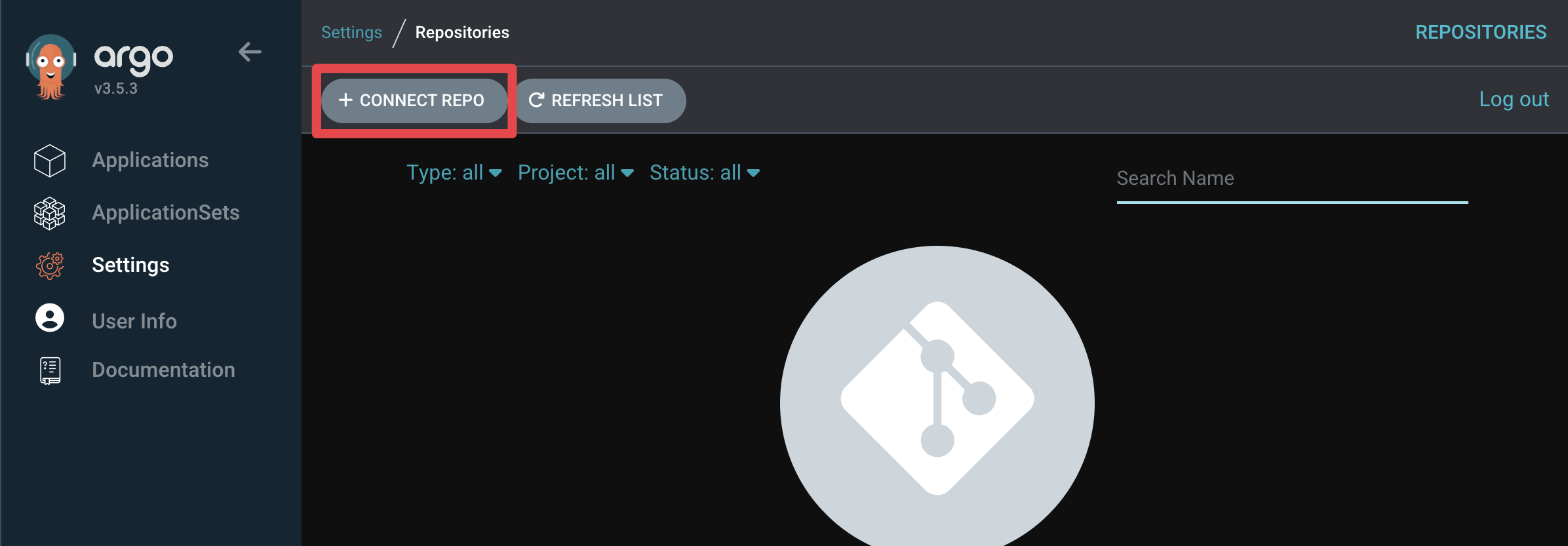Select the Settings gear icon
Screen dimensions: 1568x546
pos(50,265)
